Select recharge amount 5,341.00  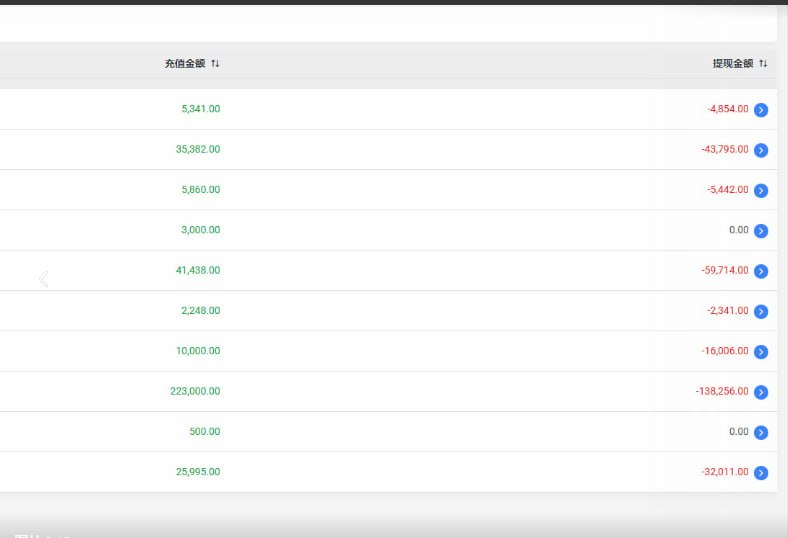pyautogui.click(x=201, y=109)
